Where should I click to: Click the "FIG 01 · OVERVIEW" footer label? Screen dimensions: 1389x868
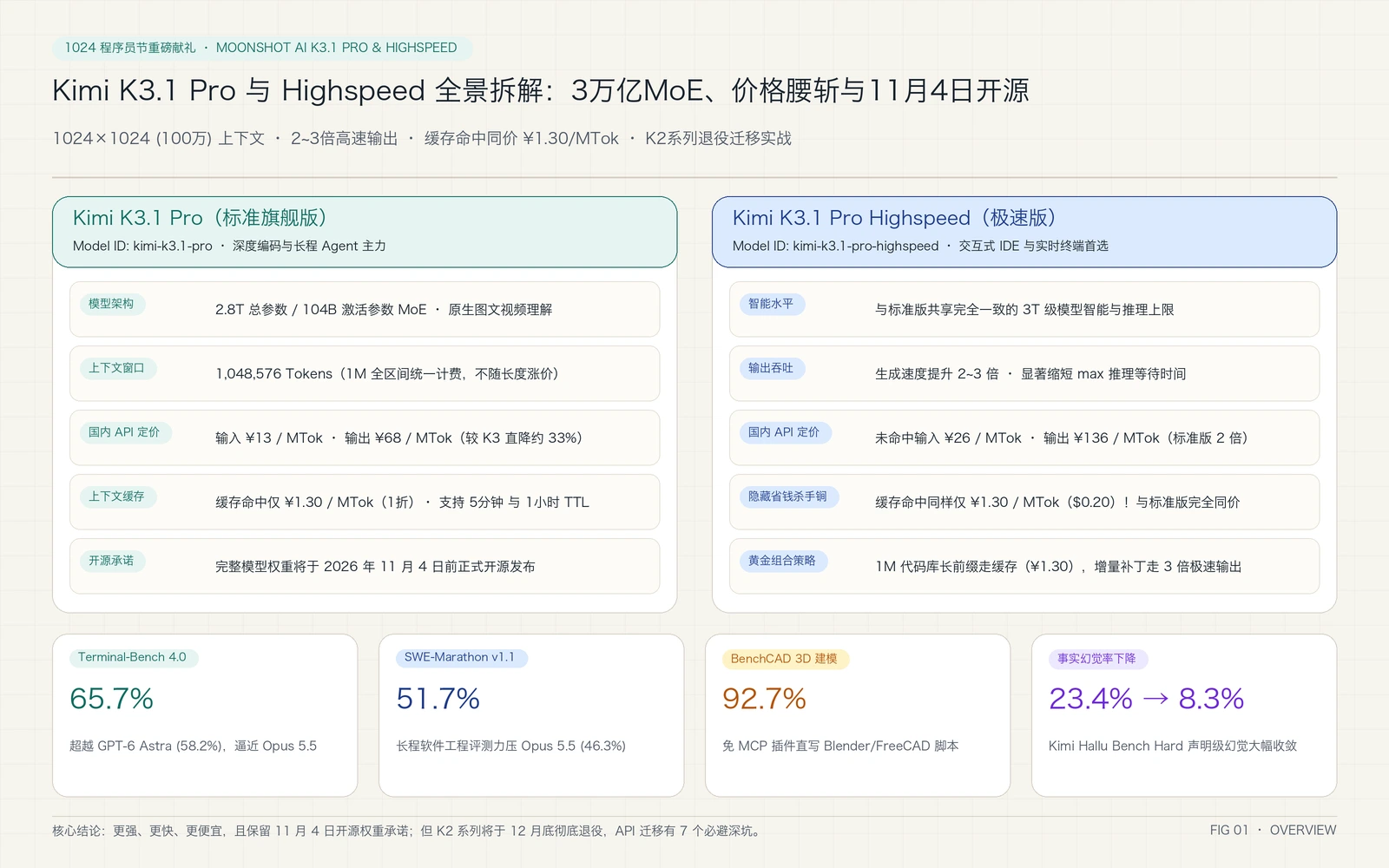pyautogui.click(x=1274, y=830)
